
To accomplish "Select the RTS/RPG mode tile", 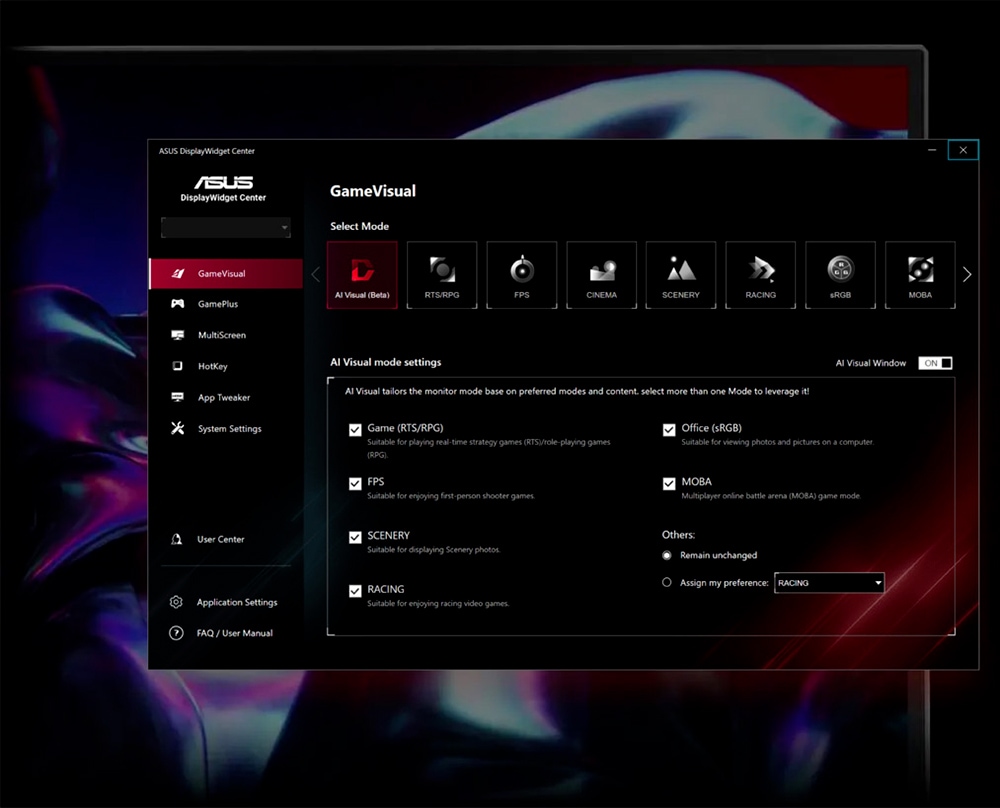I will tap(442, 275).
